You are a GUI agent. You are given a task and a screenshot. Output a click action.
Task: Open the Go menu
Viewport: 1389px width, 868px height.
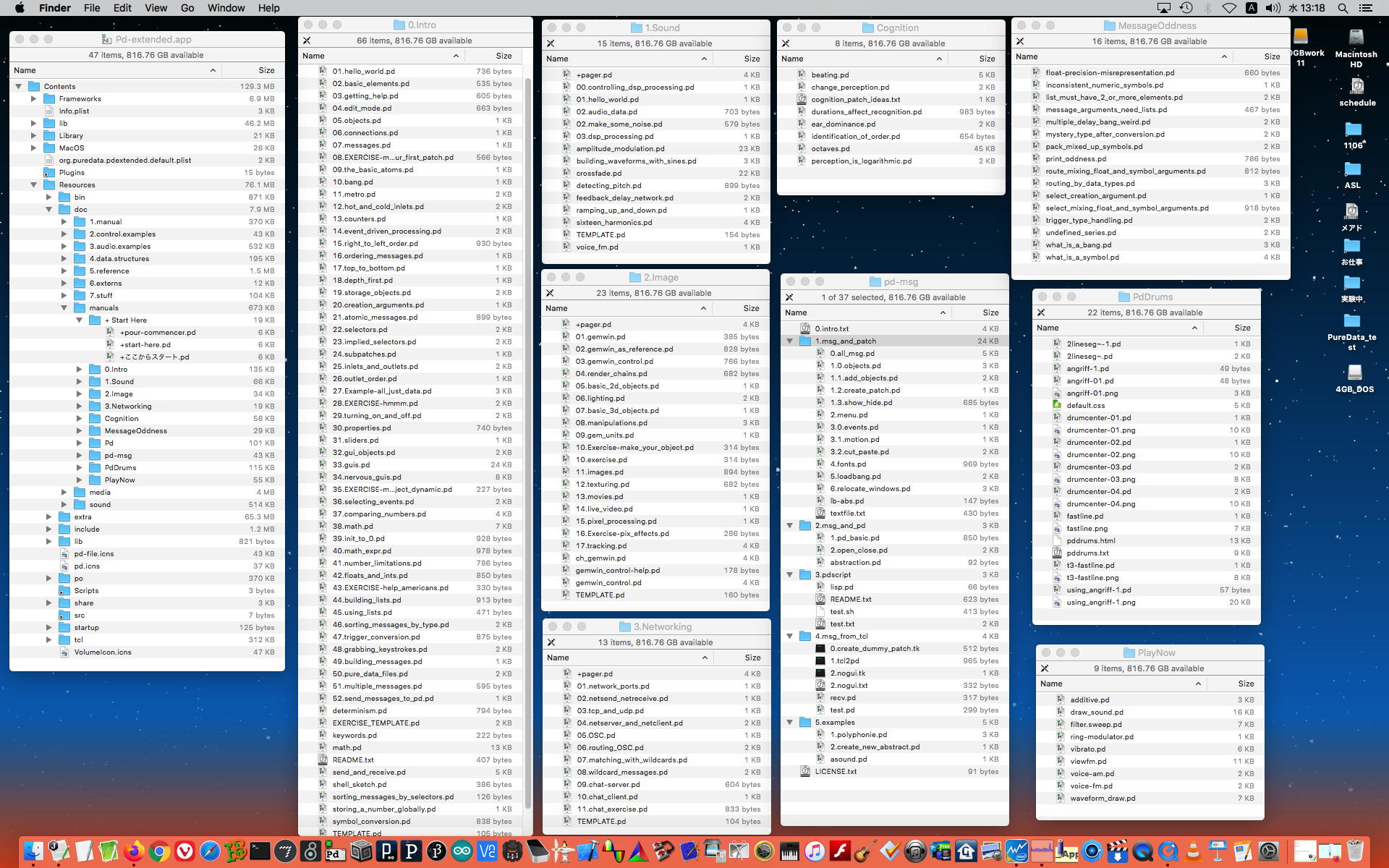click(x=187, y=8)
